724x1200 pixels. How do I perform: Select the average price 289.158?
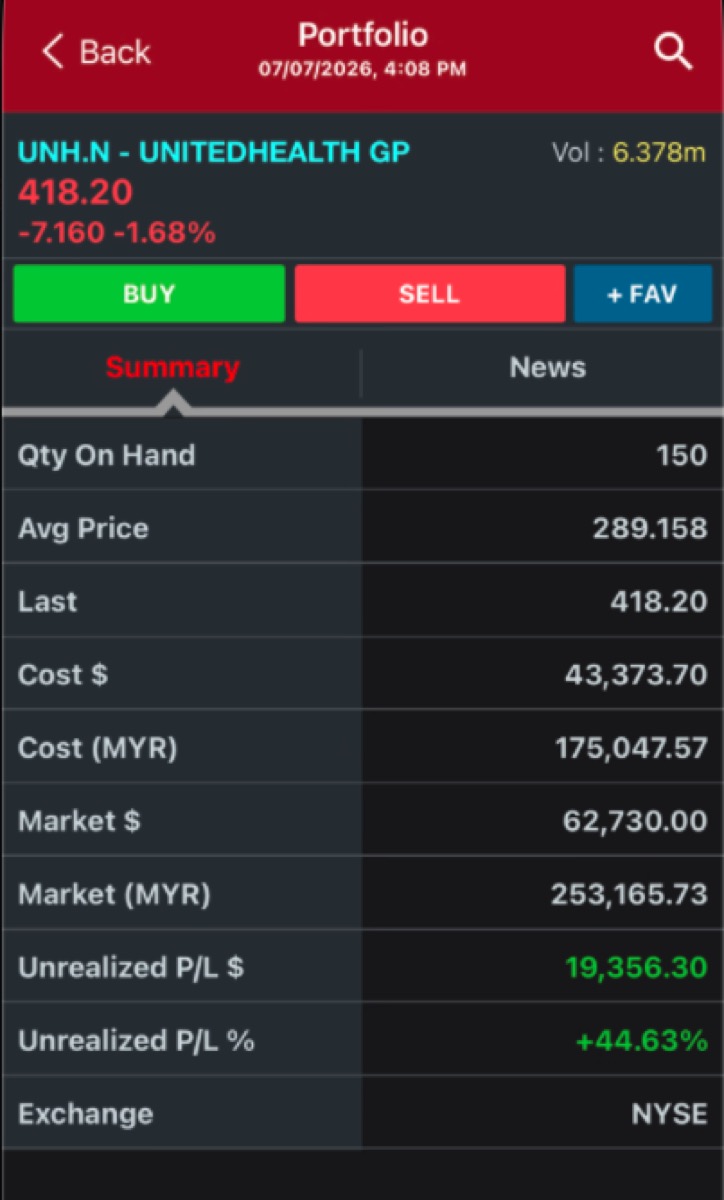pos(650,528)
